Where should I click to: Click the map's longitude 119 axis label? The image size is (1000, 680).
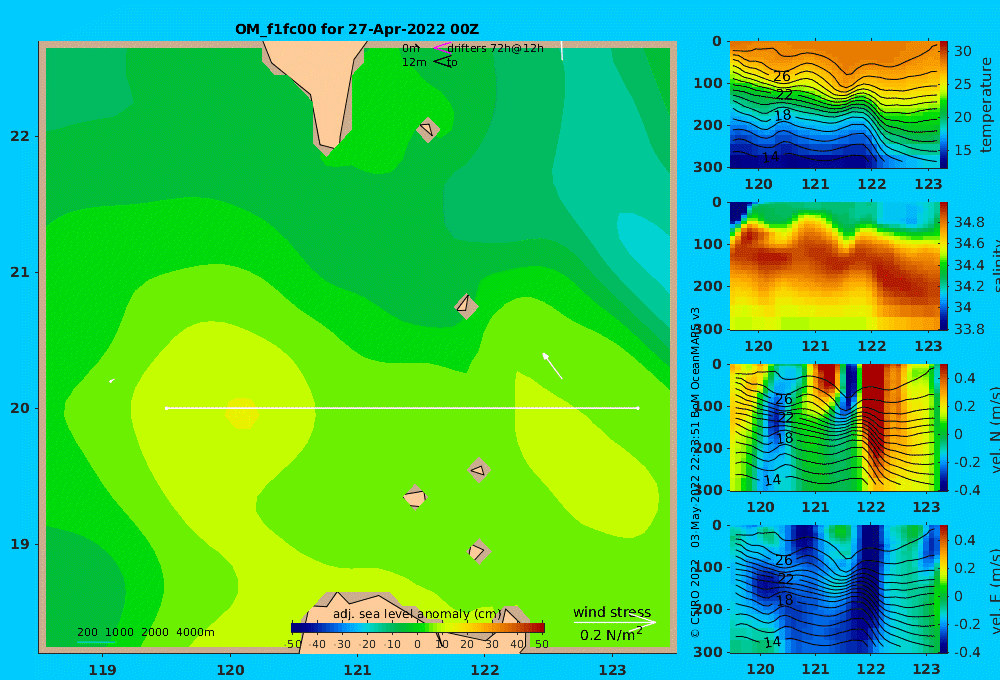103,670
